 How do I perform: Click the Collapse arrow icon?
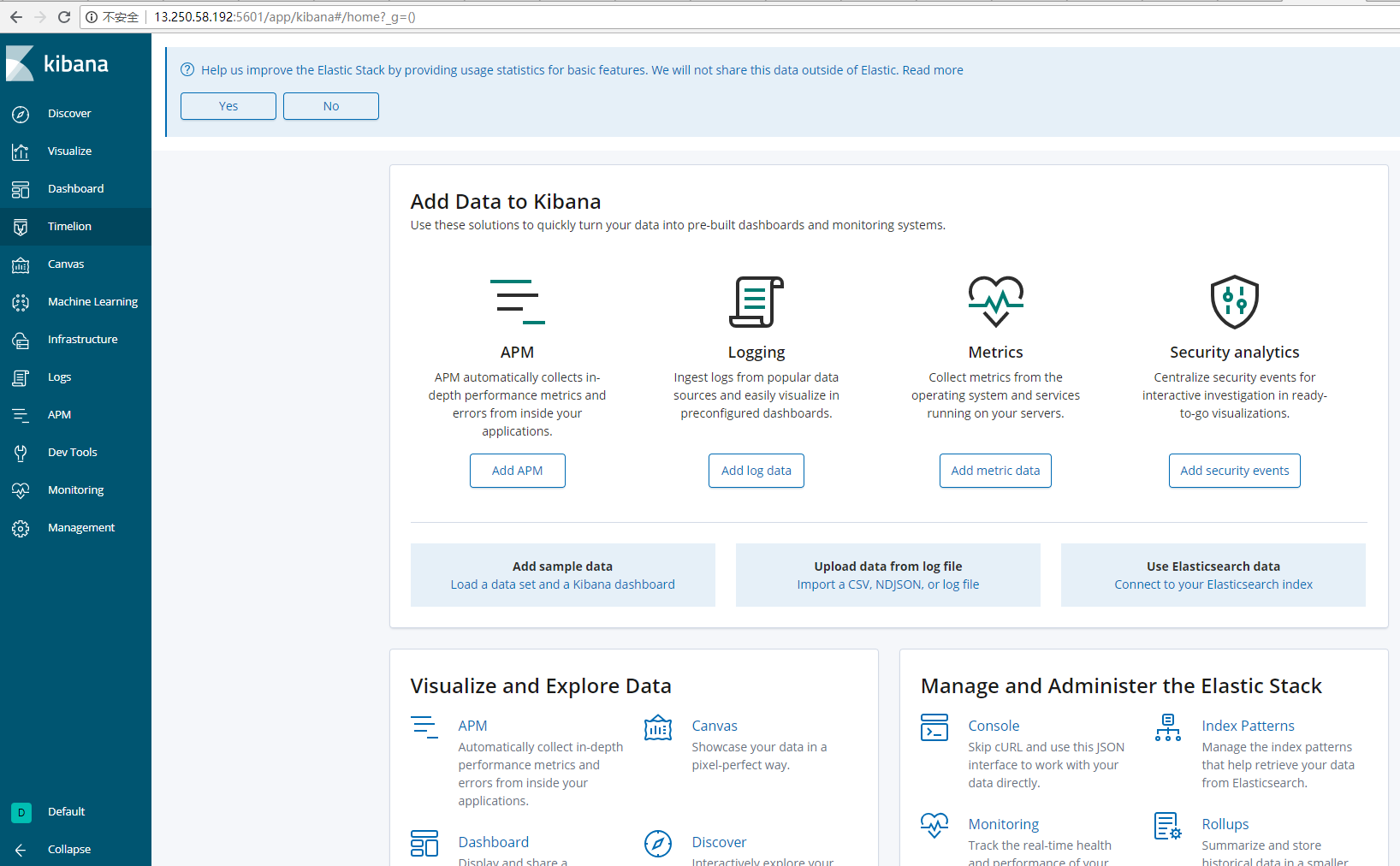21,850
